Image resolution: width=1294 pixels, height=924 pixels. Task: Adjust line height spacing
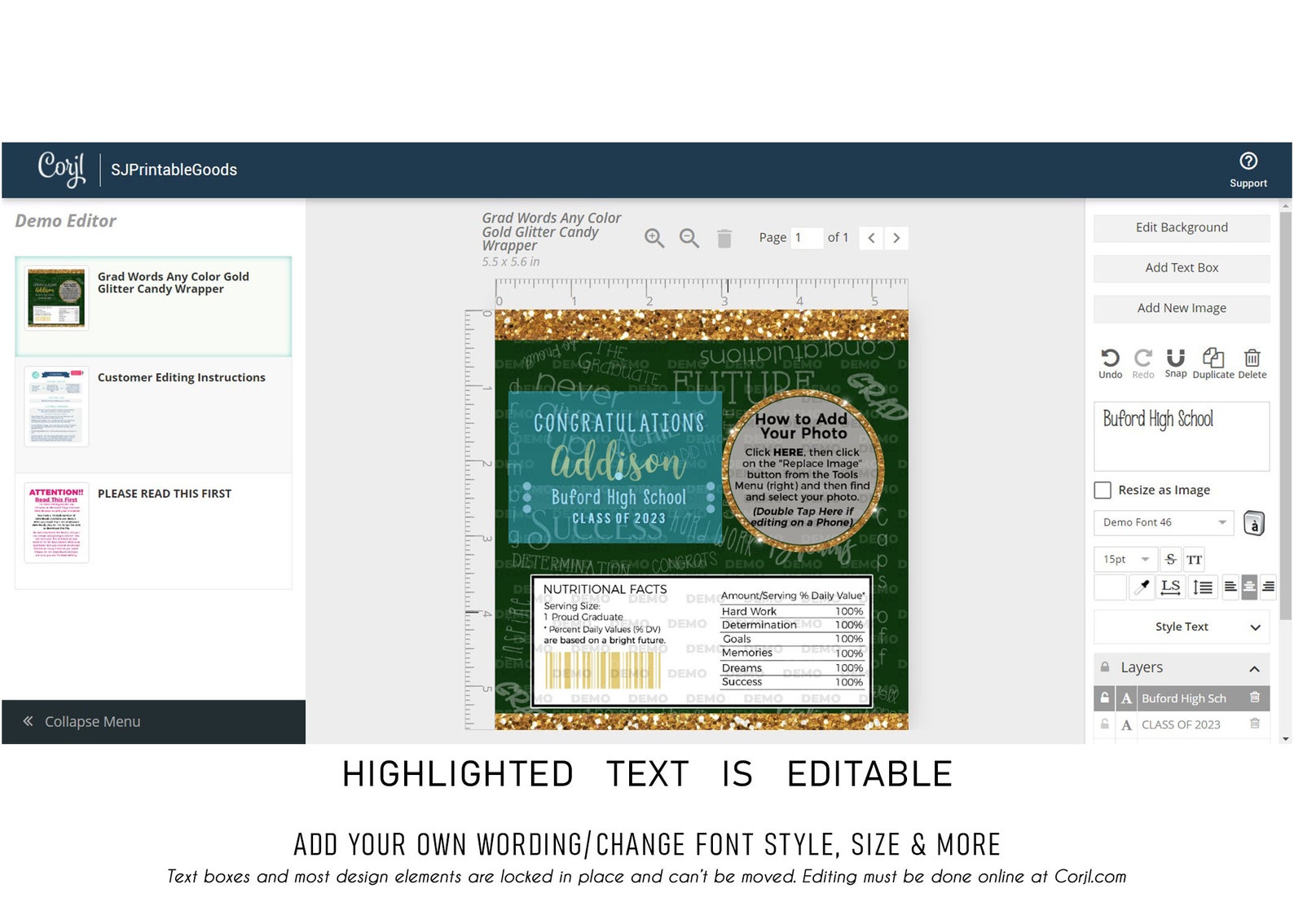tap(1203, 587)
